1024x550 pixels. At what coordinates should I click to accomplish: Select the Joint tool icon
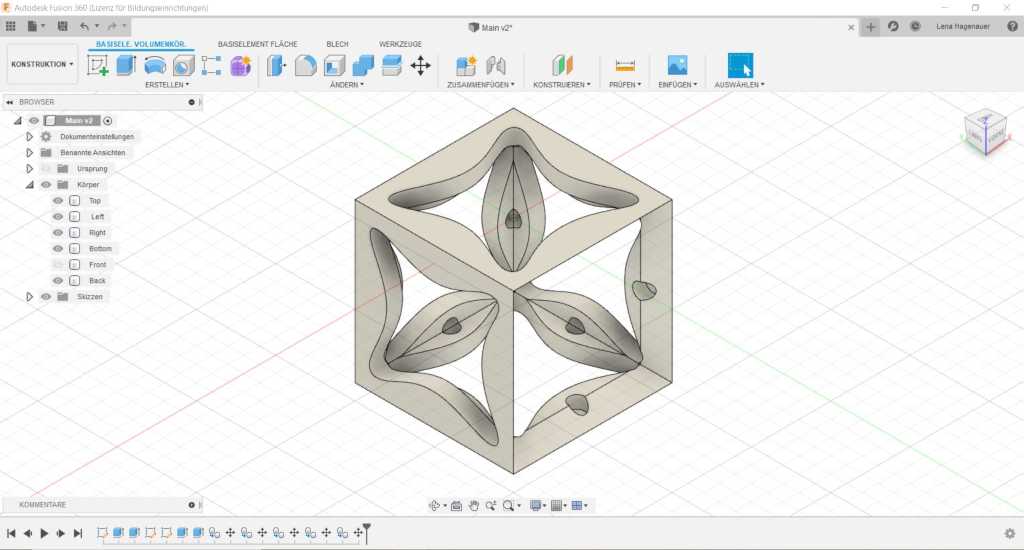pyautogui.click(x=496, y=65)
